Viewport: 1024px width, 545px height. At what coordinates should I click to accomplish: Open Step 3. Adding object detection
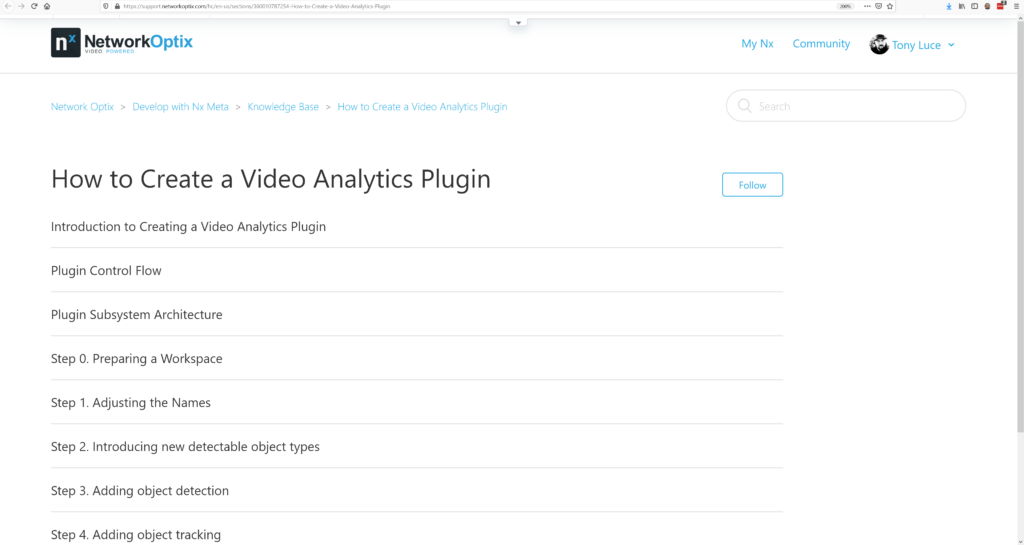point(140,491)
